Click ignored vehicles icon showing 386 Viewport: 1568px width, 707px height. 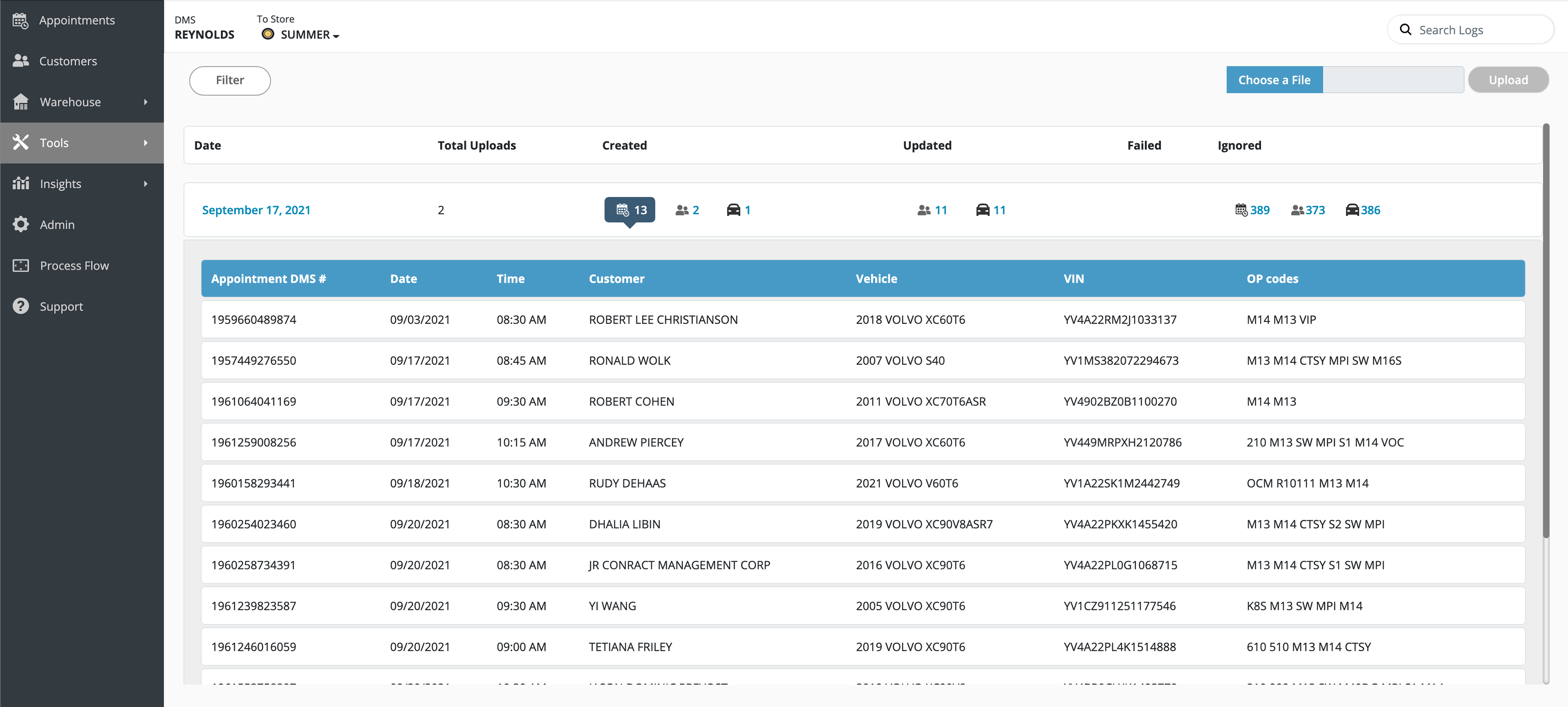1352,210
